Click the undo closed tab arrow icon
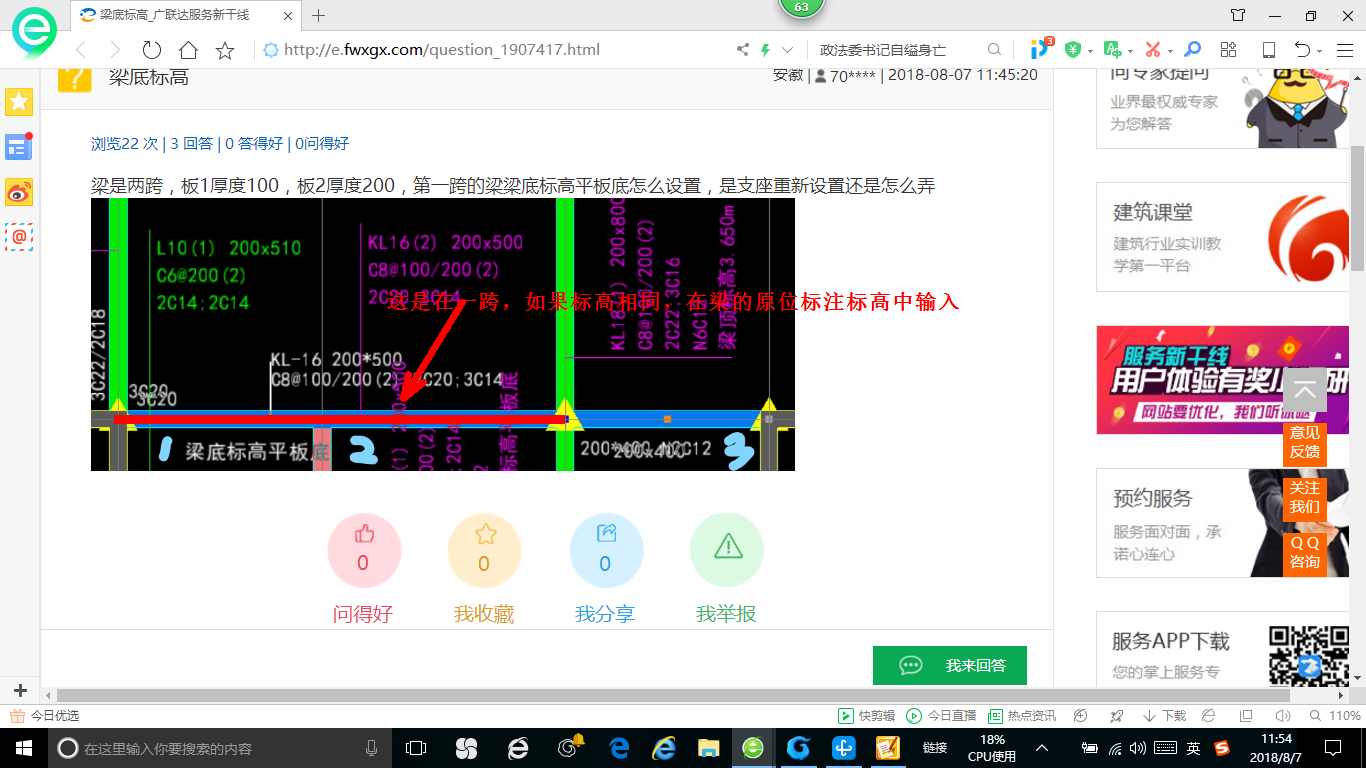1366x768 pixels. [x=1302, y=50]
